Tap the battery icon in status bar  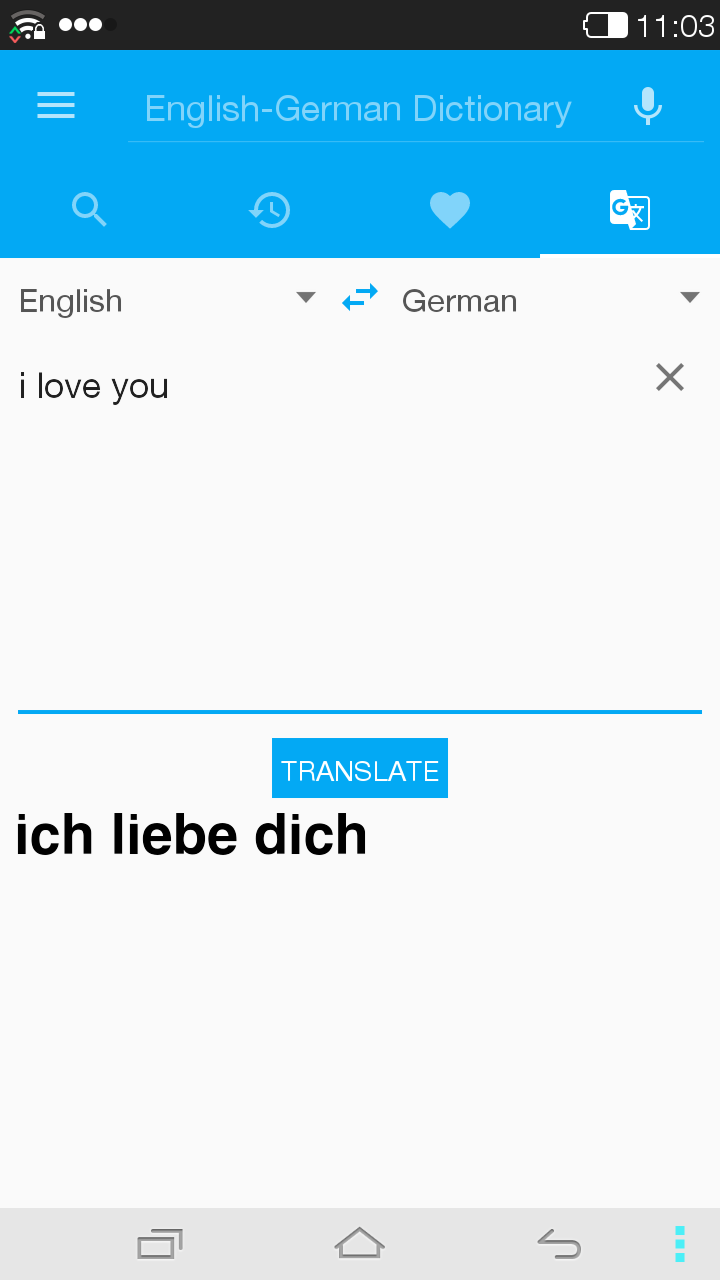[606, 25]
